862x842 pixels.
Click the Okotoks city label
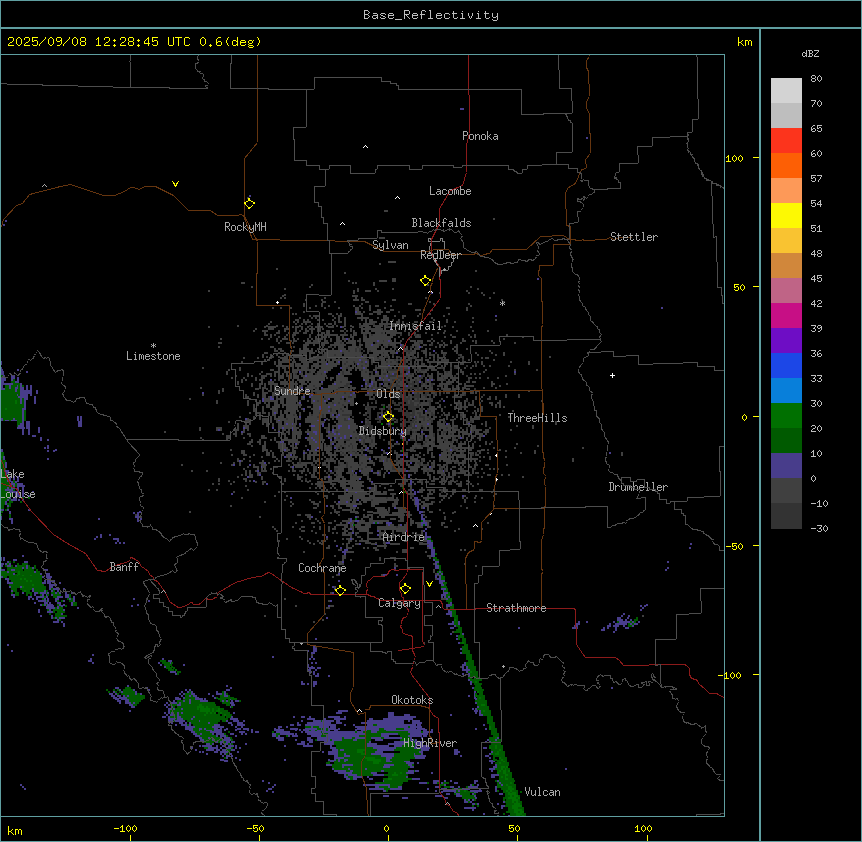[412, 700]
